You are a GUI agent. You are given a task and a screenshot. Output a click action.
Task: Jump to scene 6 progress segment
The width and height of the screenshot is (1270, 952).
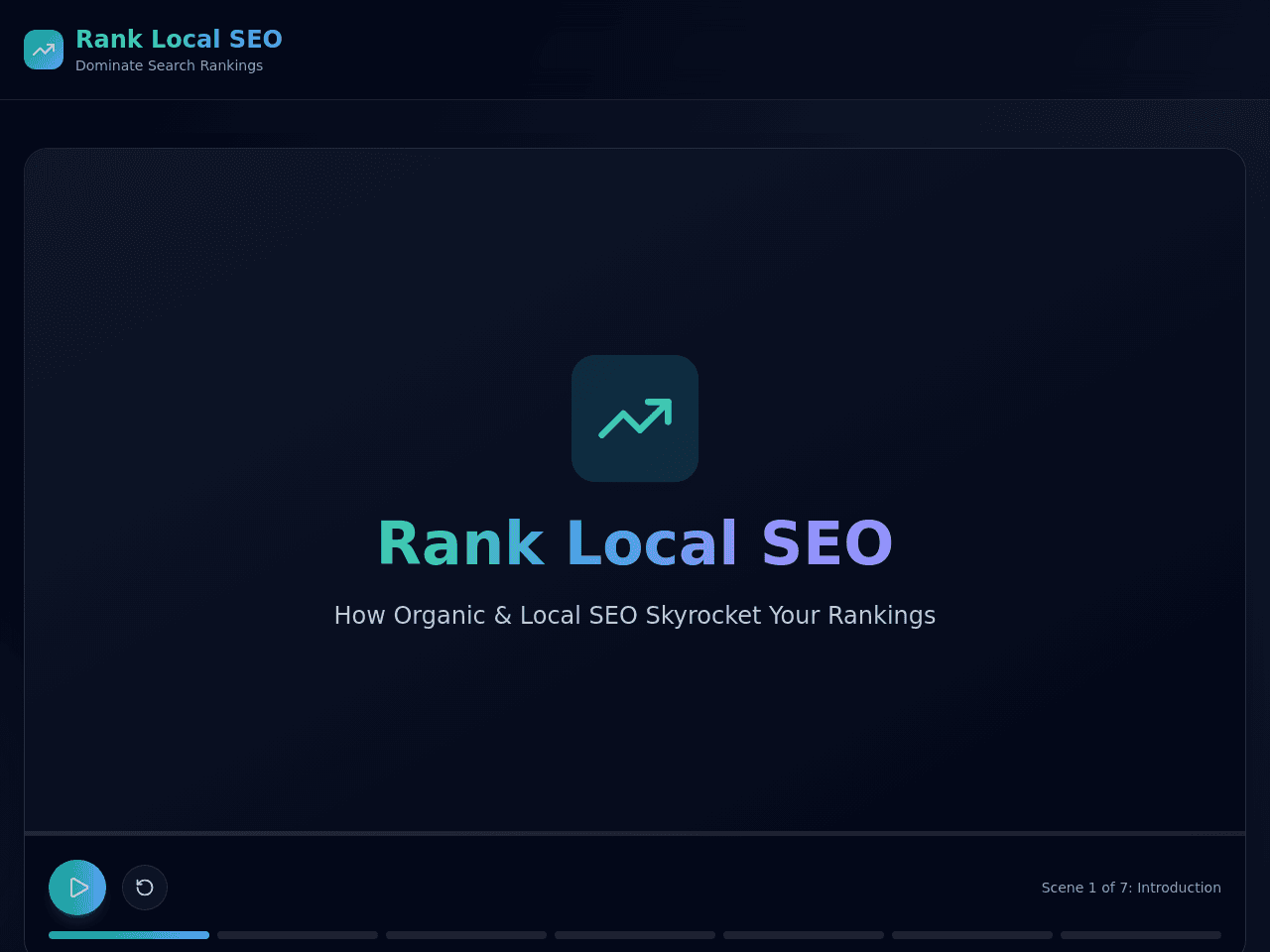click(972, 935)
